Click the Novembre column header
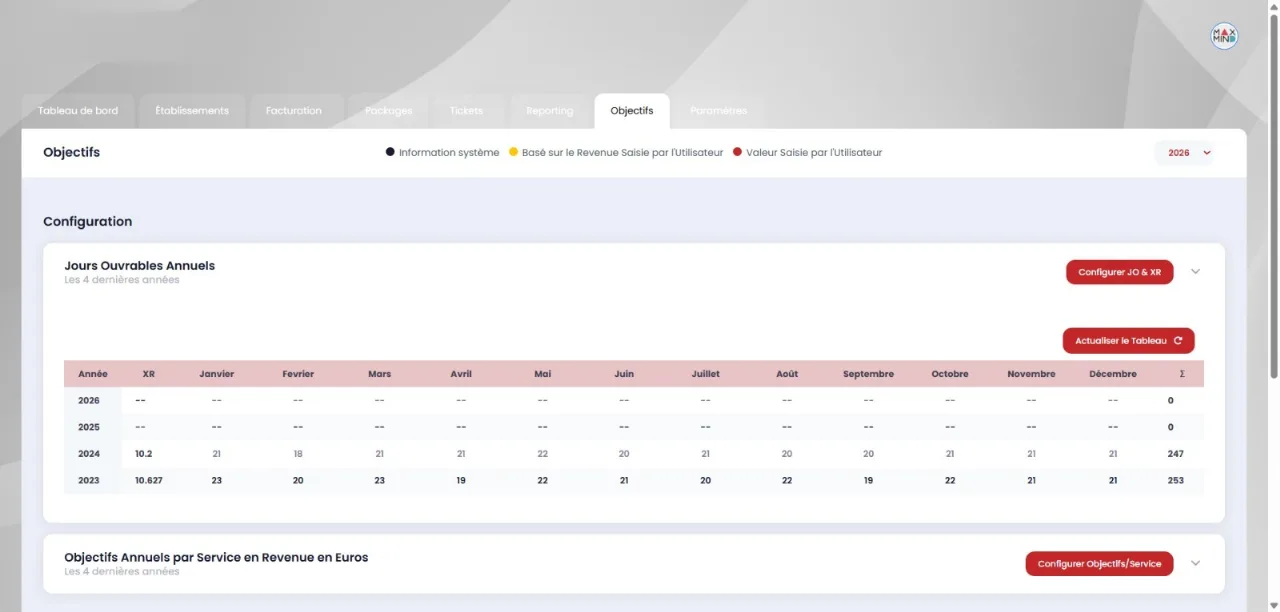 1031,374
